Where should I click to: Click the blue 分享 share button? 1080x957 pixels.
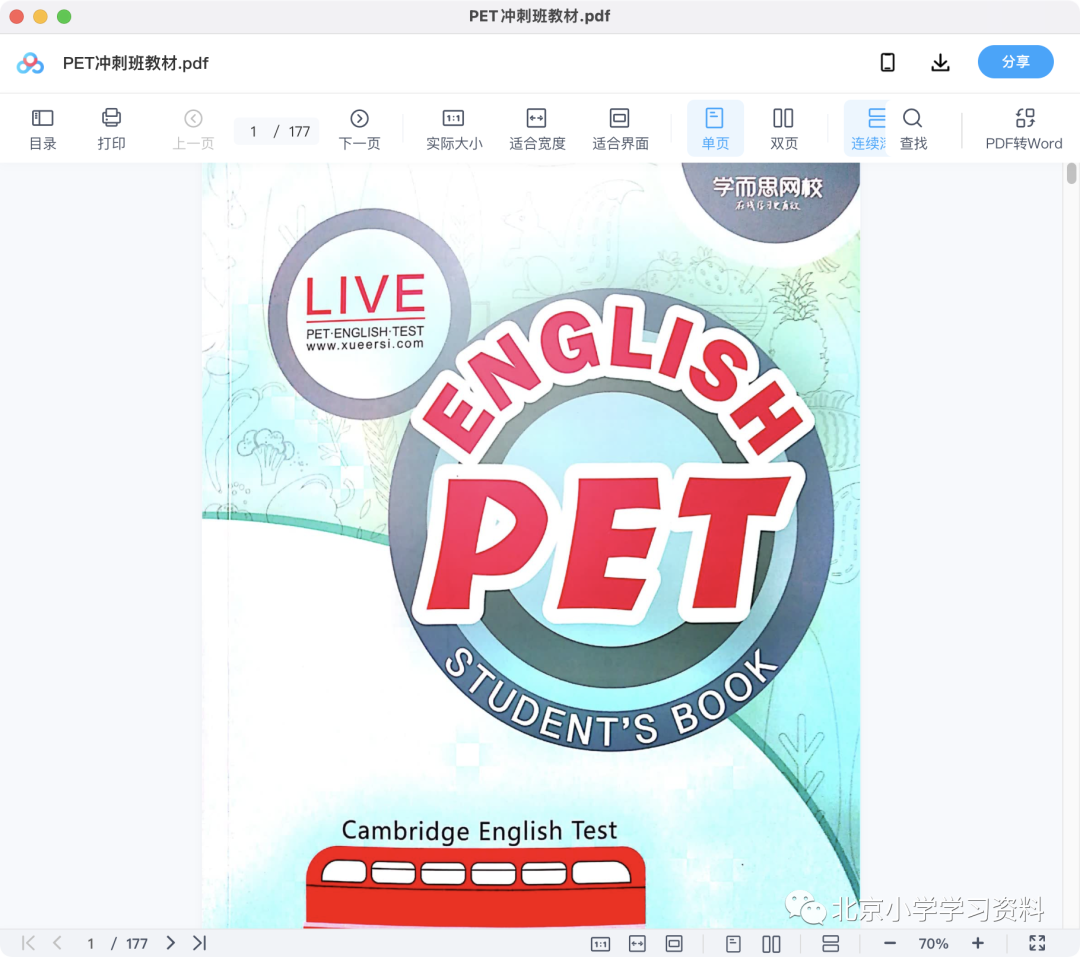1015,62
